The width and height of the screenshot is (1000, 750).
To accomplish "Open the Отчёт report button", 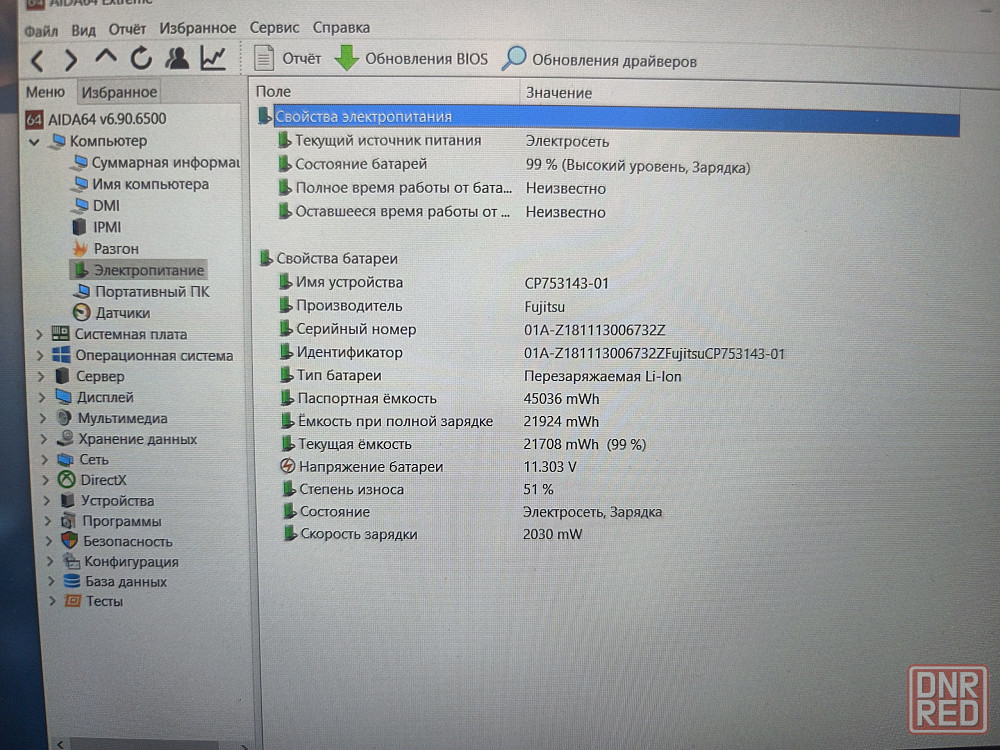I will tap(288, 59).
